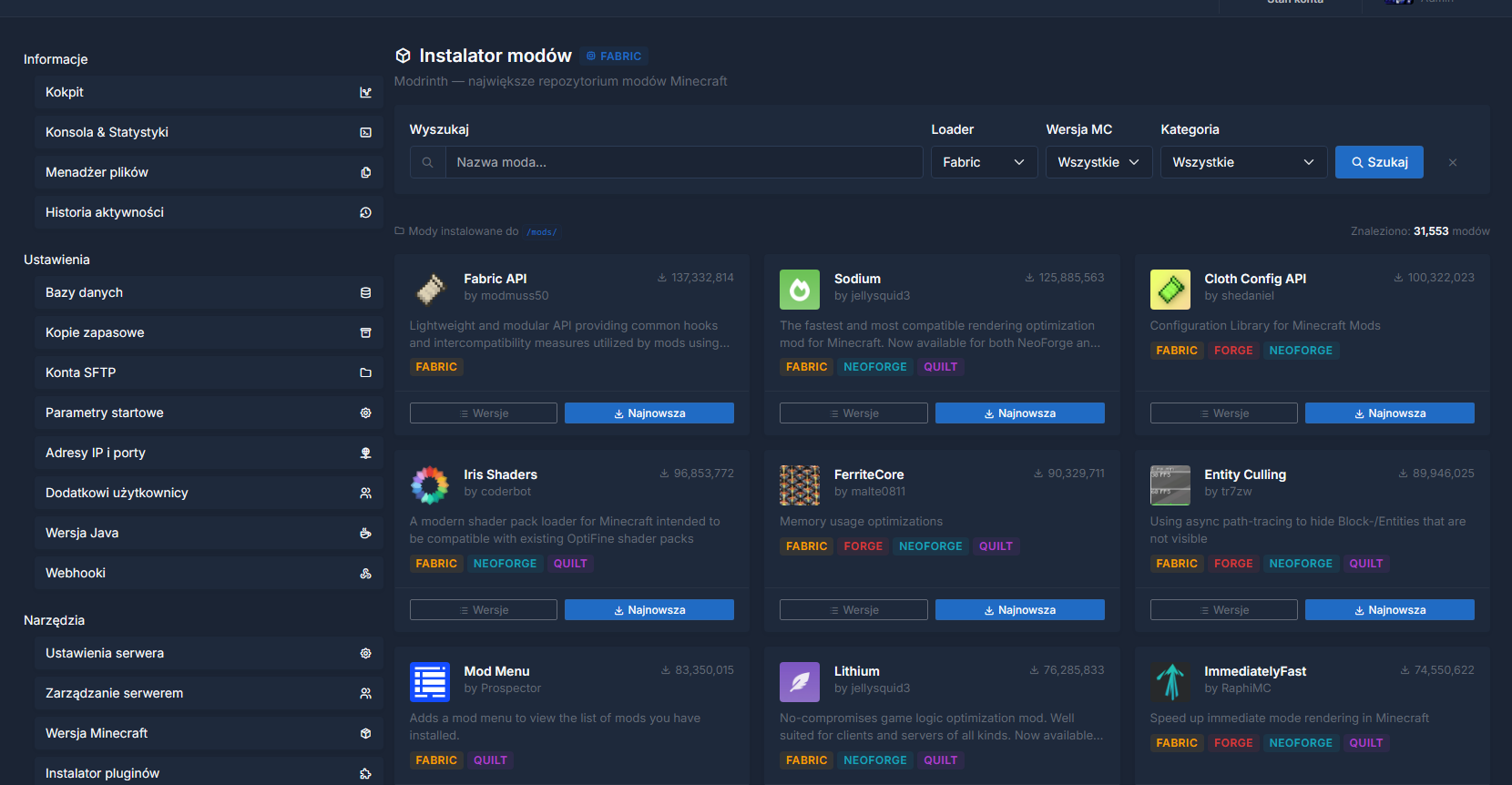Click the Entity Culling thumbnail
1512x785 pixels.
point(1170,485)
